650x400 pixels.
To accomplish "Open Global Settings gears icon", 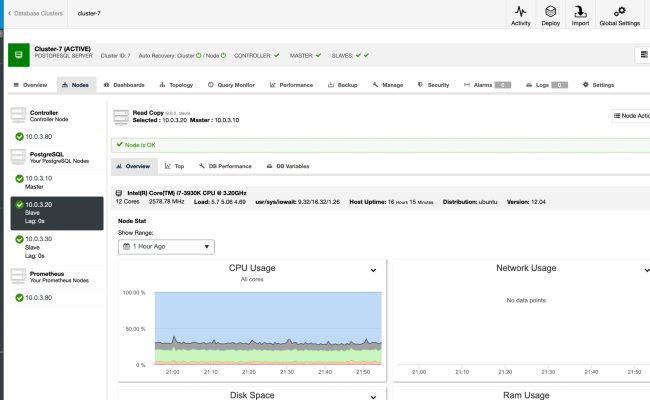I will [620, 12].
